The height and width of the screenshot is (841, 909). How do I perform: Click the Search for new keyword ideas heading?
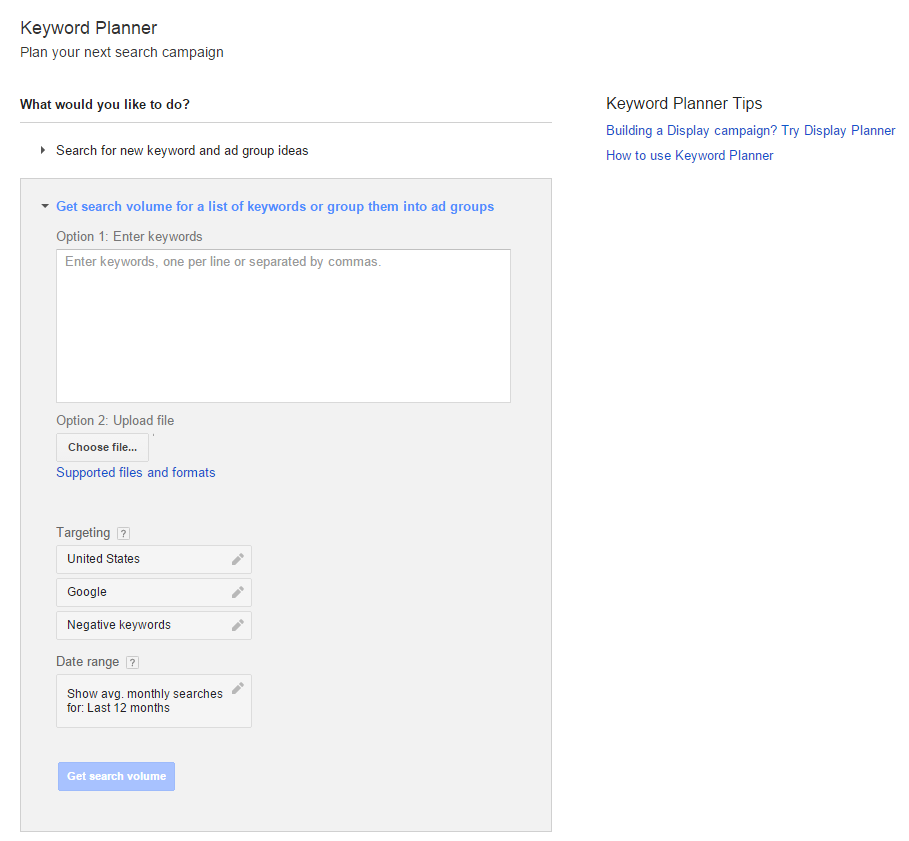pos(182,151)
